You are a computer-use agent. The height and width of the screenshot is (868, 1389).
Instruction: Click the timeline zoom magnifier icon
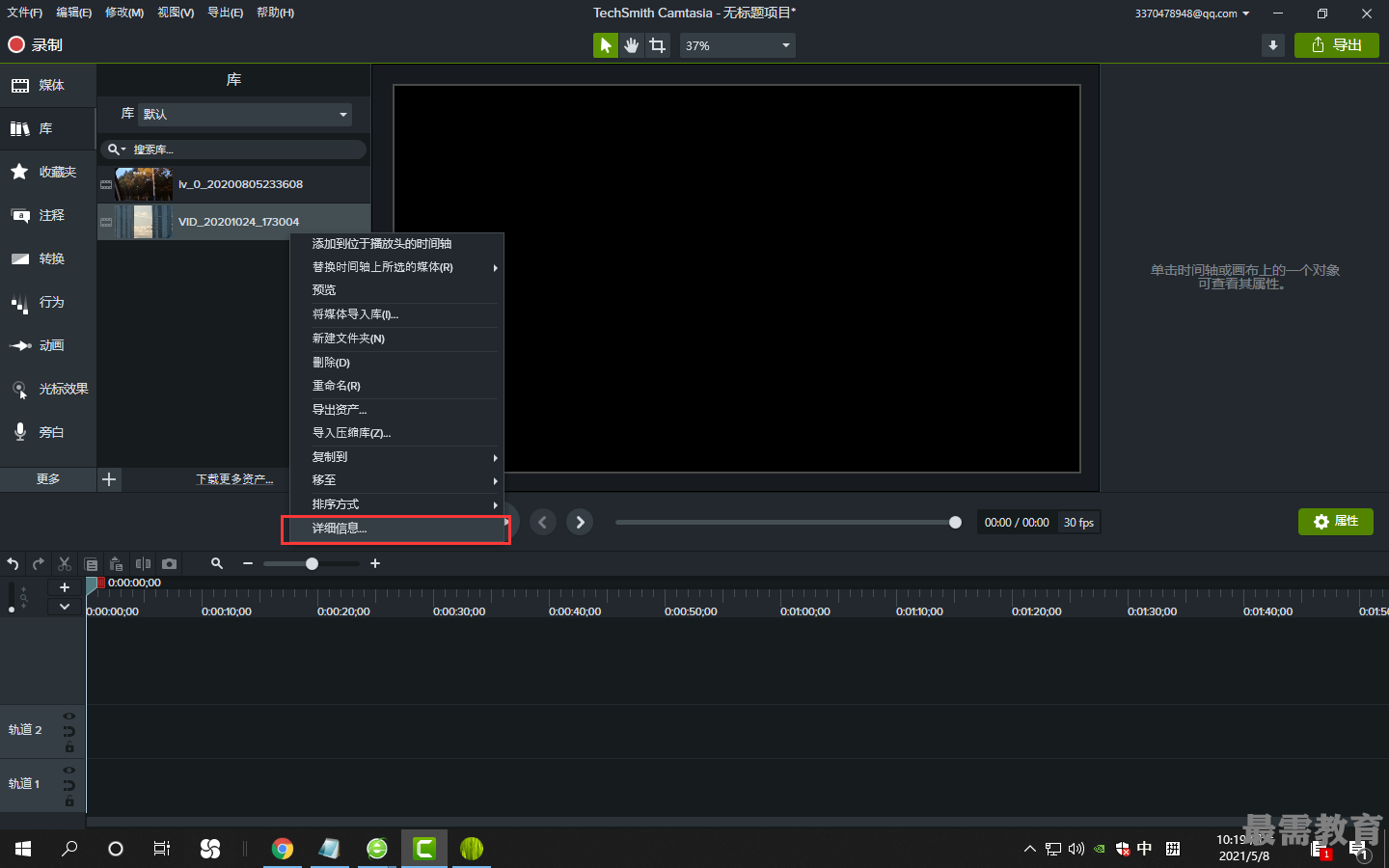click(x=217, y=563)
